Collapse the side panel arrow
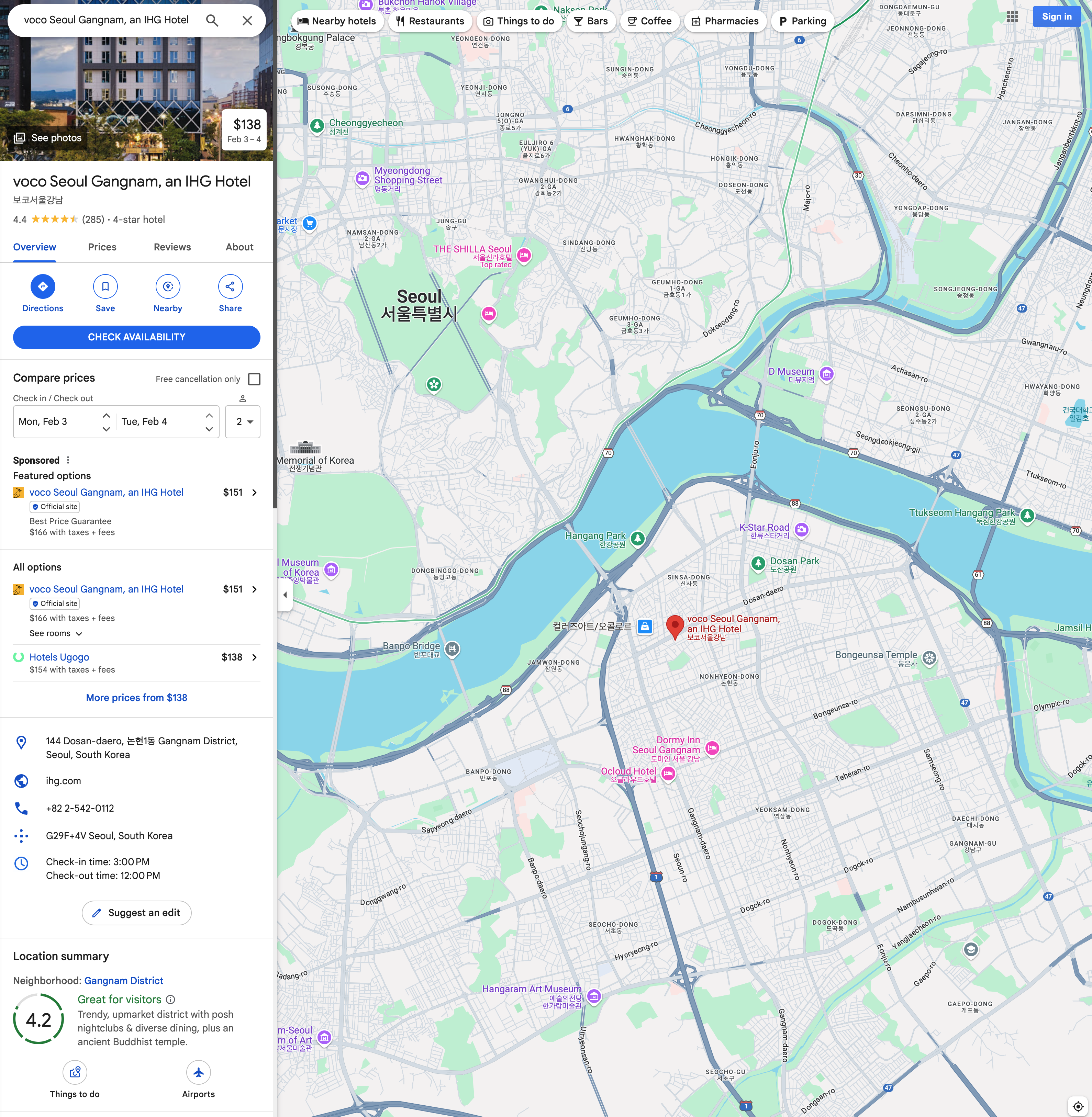 pos(285,595)
